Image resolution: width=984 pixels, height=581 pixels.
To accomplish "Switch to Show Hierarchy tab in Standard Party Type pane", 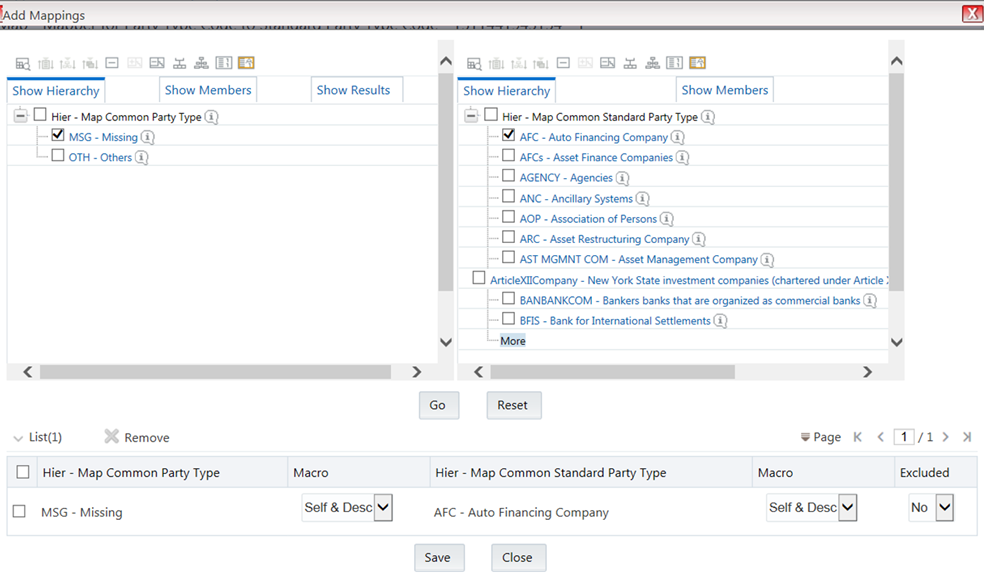I will (x=506, y=90).
